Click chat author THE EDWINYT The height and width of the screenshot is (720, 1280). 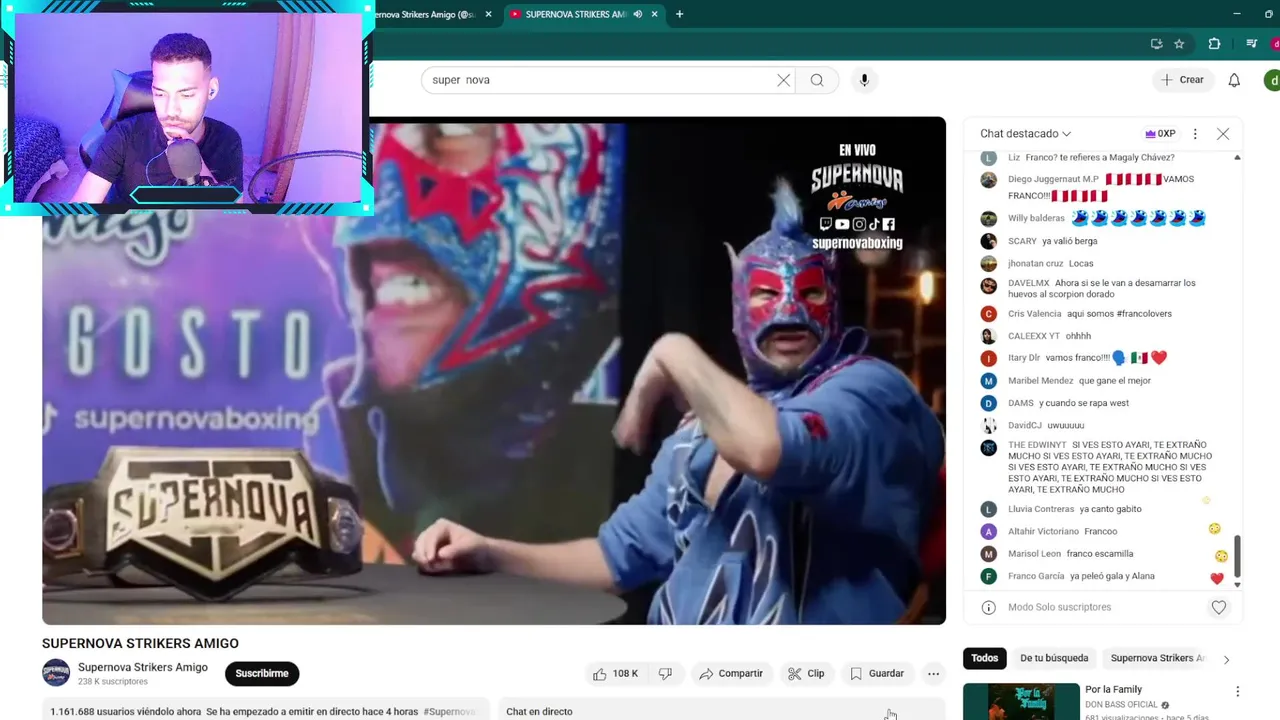coord(1037,445)
